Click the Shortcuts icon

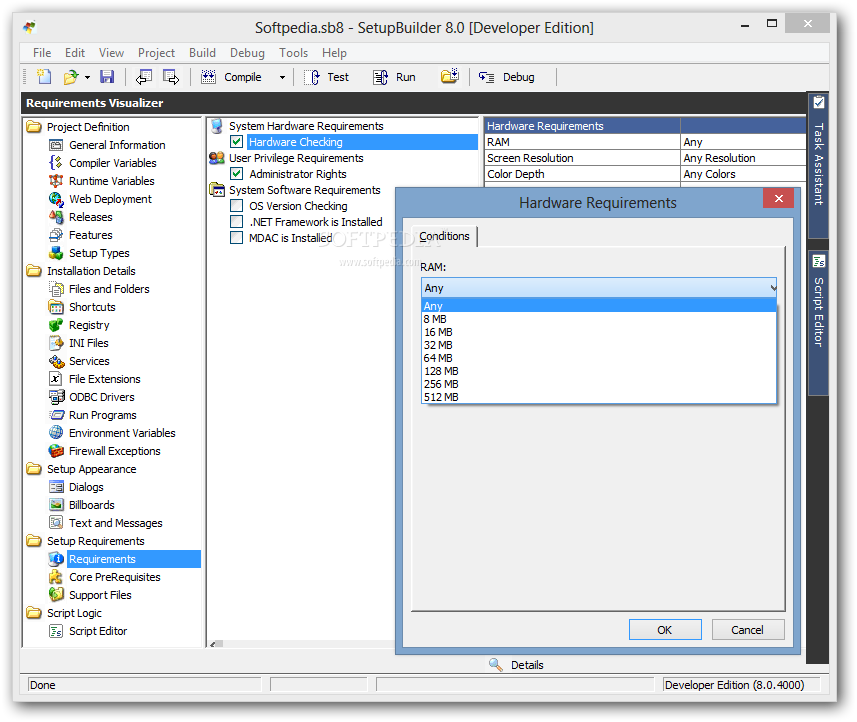(56, 307)
